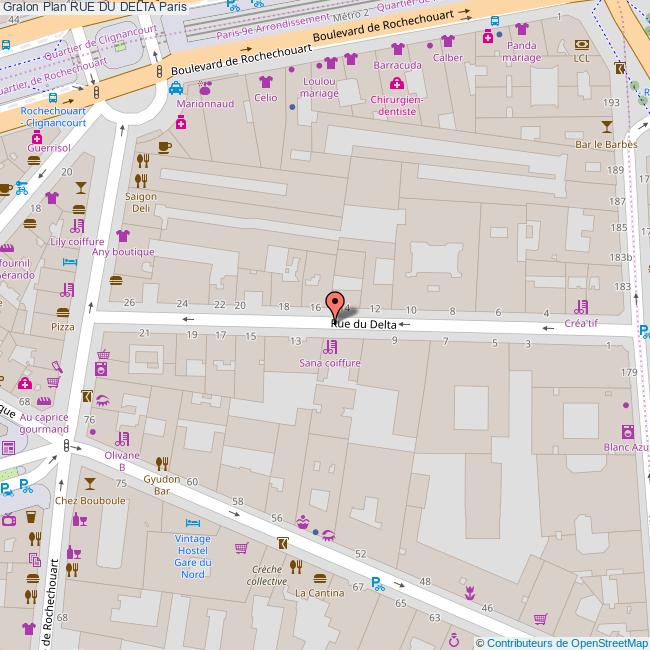Select the Blanc Azur laundry icon
Screen dimensions: 650x650
tap(627, 432)
